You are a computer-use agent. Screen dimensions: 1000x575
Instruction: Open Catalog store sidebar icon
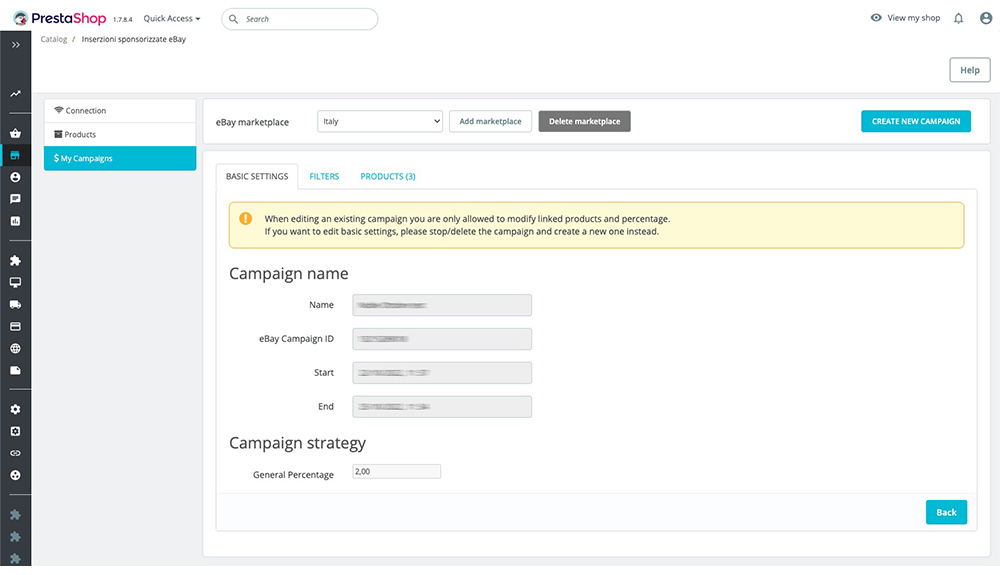tap(15, 155)
